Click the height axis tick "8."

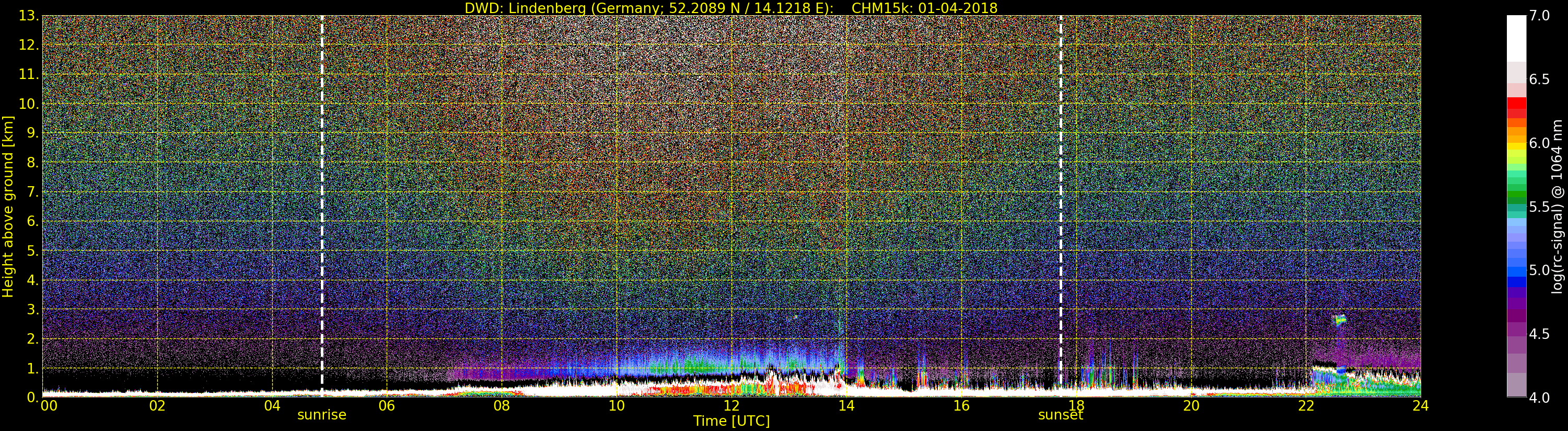[x=32, y=163]
